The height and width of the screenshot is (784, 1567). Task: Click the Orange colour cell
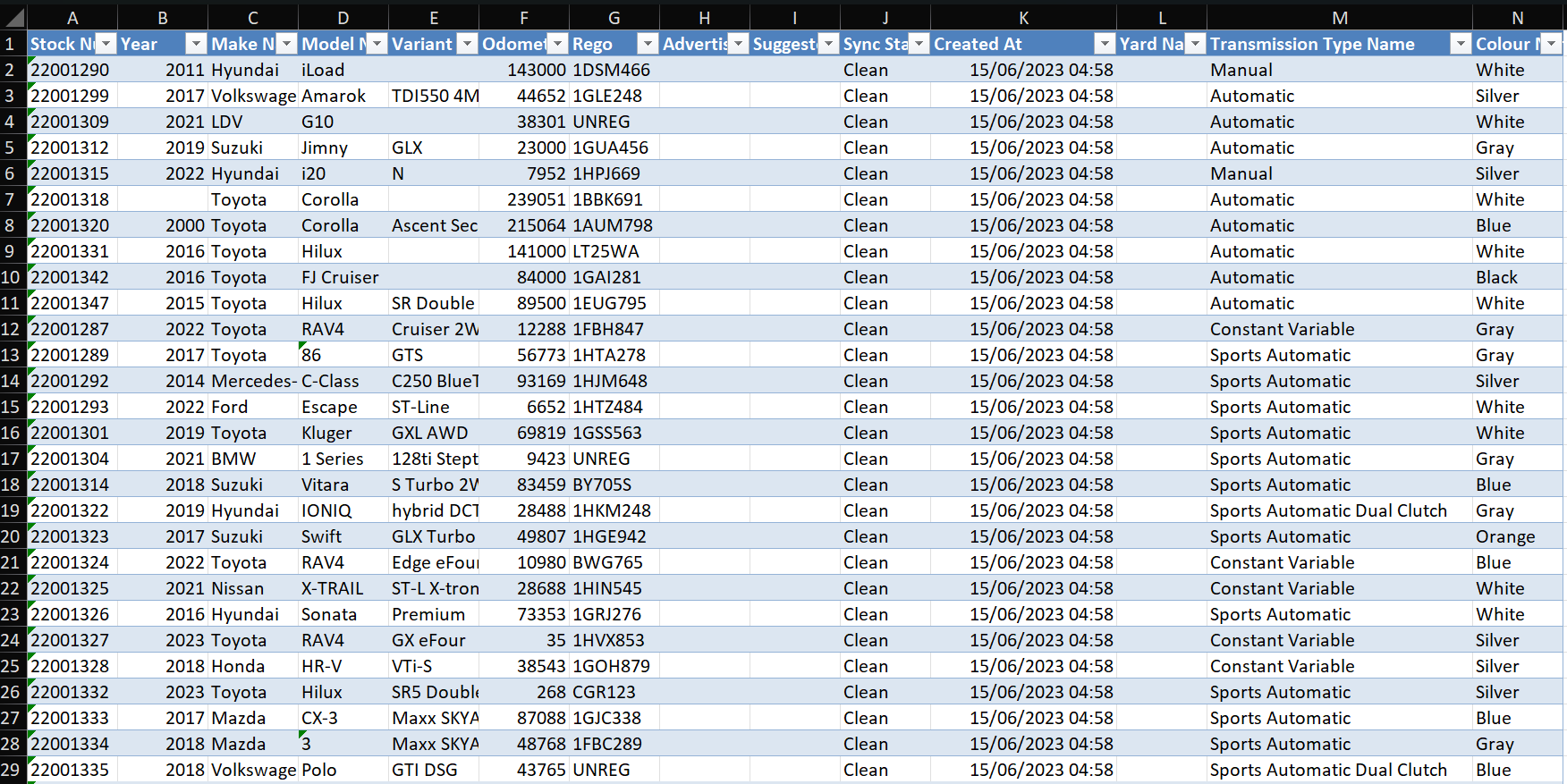(x=1518, y=536)
